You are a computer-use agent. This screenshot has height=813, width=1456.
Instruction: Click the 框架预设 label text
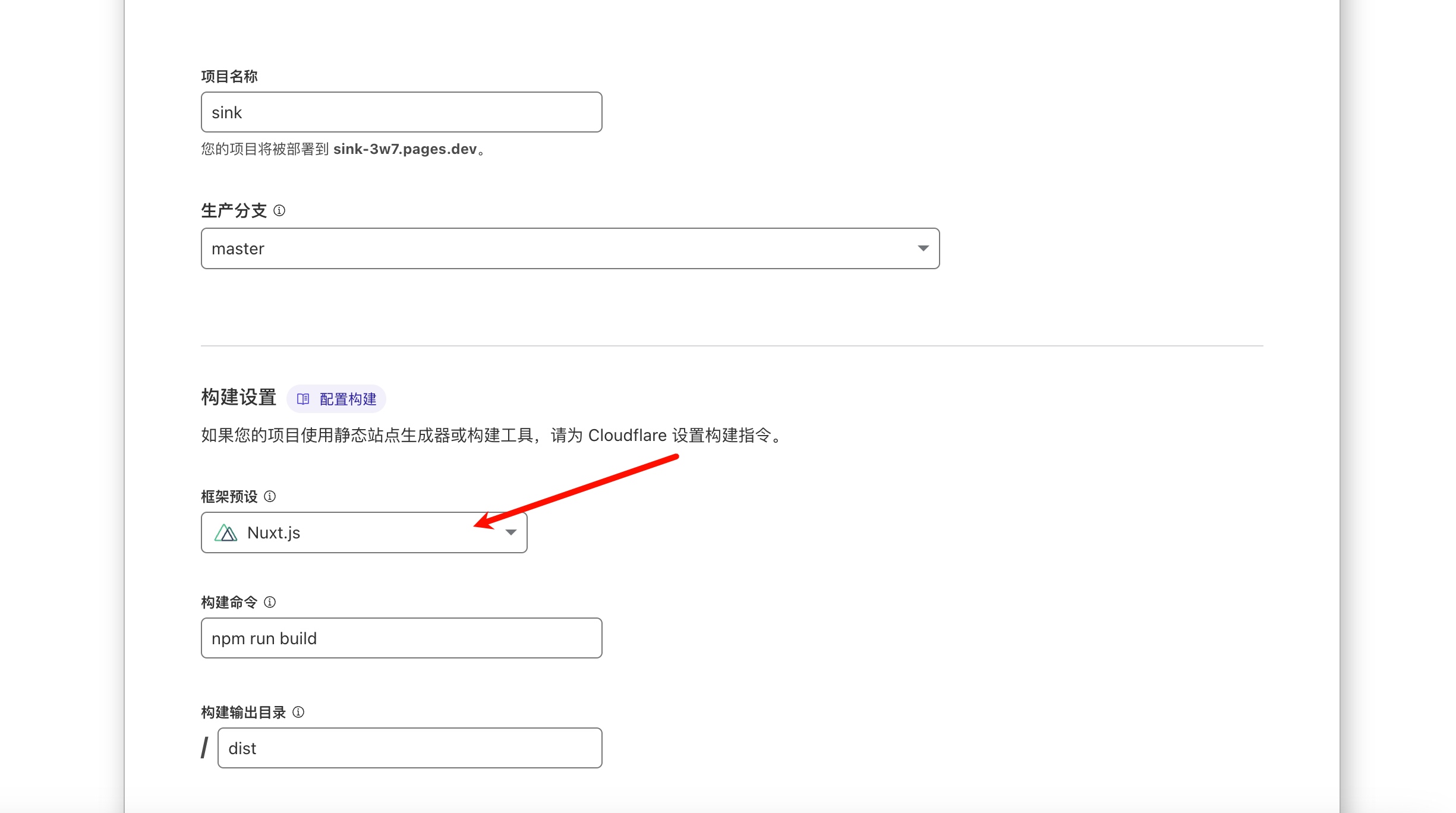click(x=229, y=496)
